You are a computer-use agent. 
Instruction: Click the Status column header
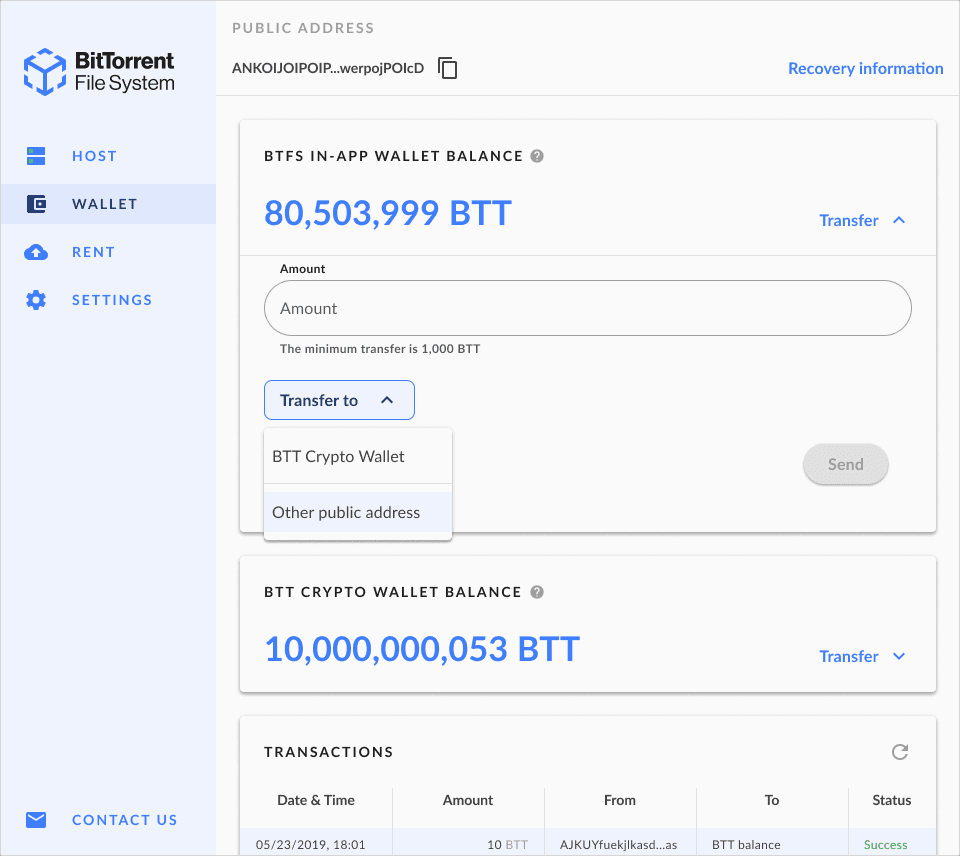pyautogui.click(x=891, y=800)
